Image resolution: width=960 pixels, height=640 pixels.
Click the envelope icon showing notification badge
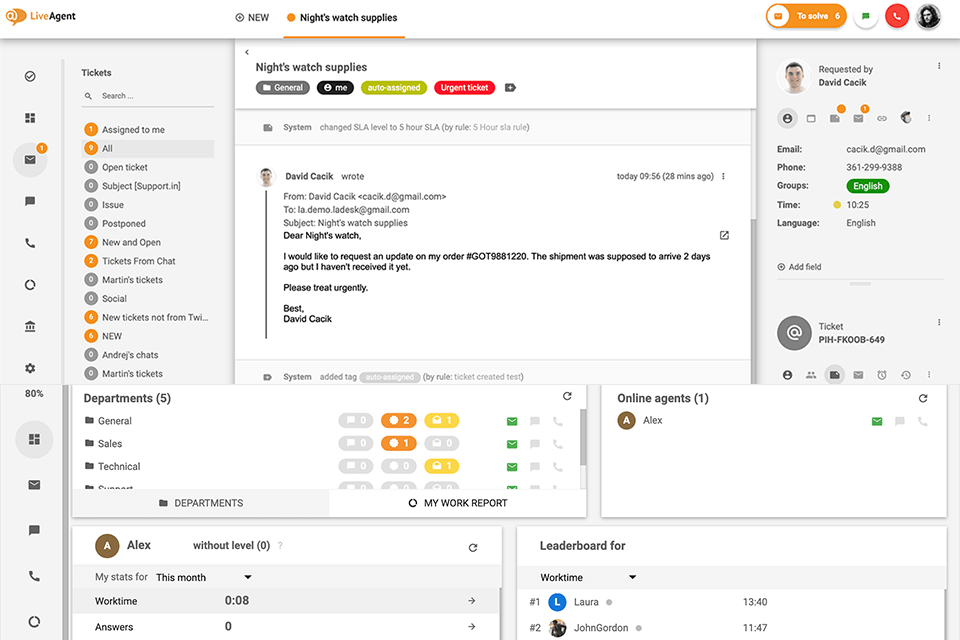point(859,118)
